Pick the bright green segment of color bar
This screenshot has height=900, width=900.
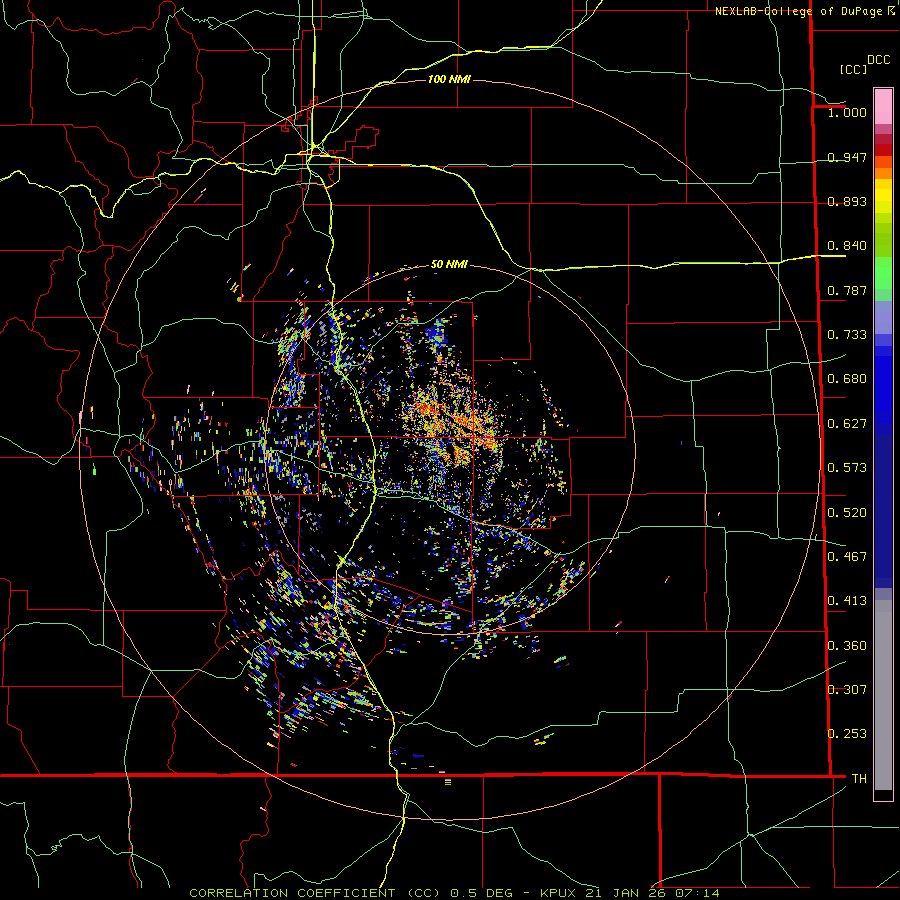[x=883, y=274]
